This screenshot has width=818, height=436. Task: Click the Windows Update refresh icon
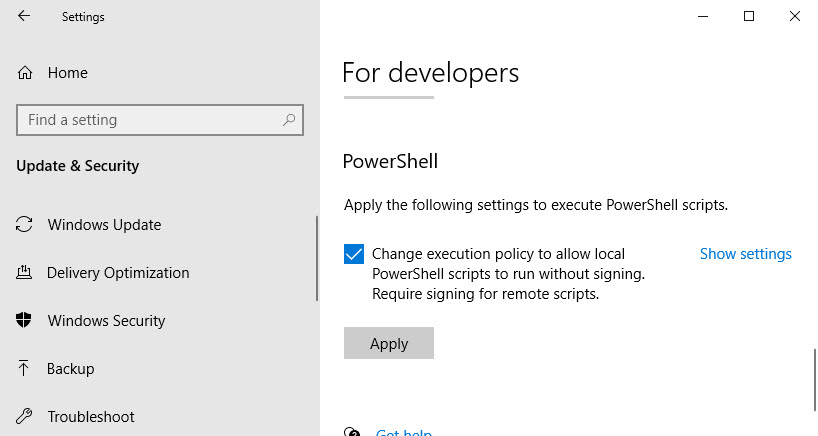click(x=24, y=225)
